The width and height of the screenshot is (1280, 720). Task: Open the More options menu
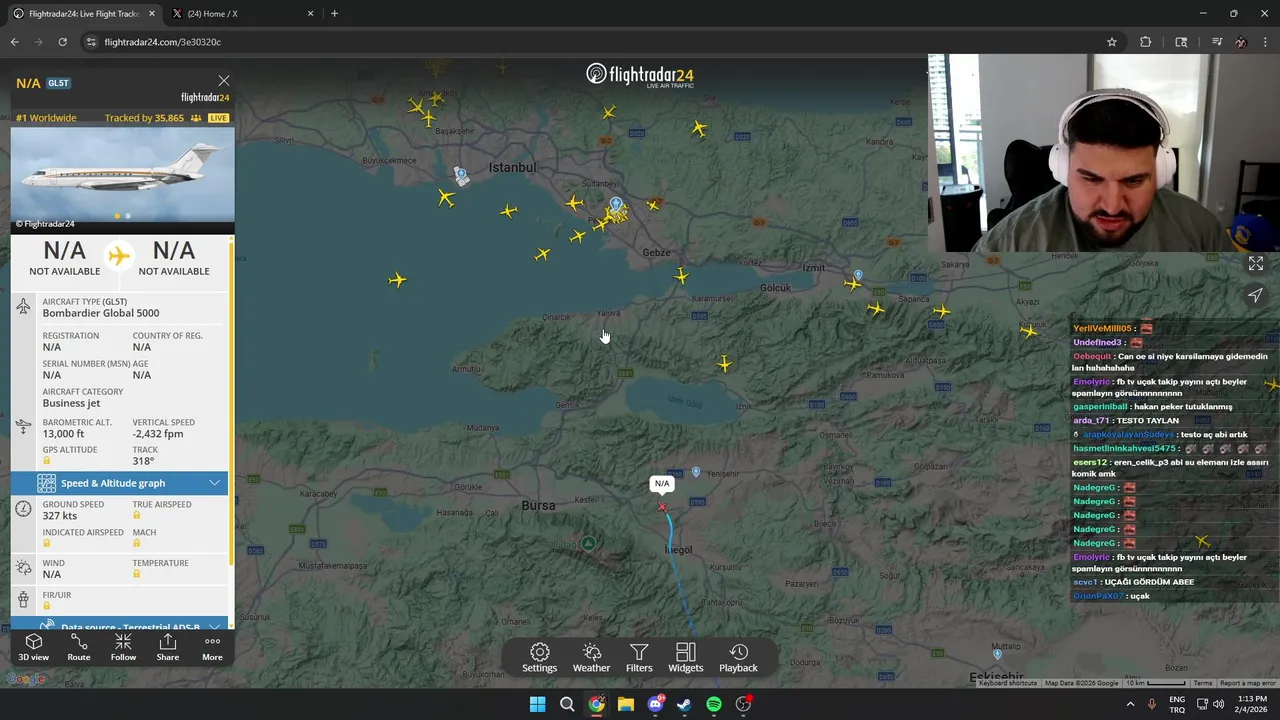pyautogui.click(x=212, y=647)
